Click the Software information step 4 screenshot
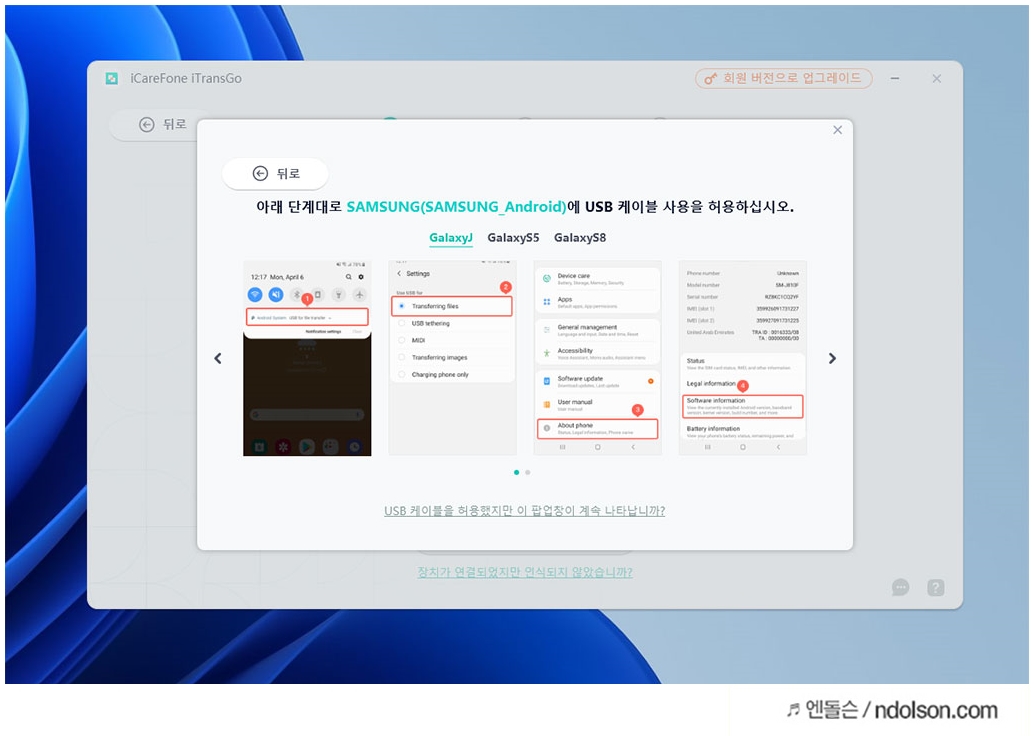 [743, 358]
